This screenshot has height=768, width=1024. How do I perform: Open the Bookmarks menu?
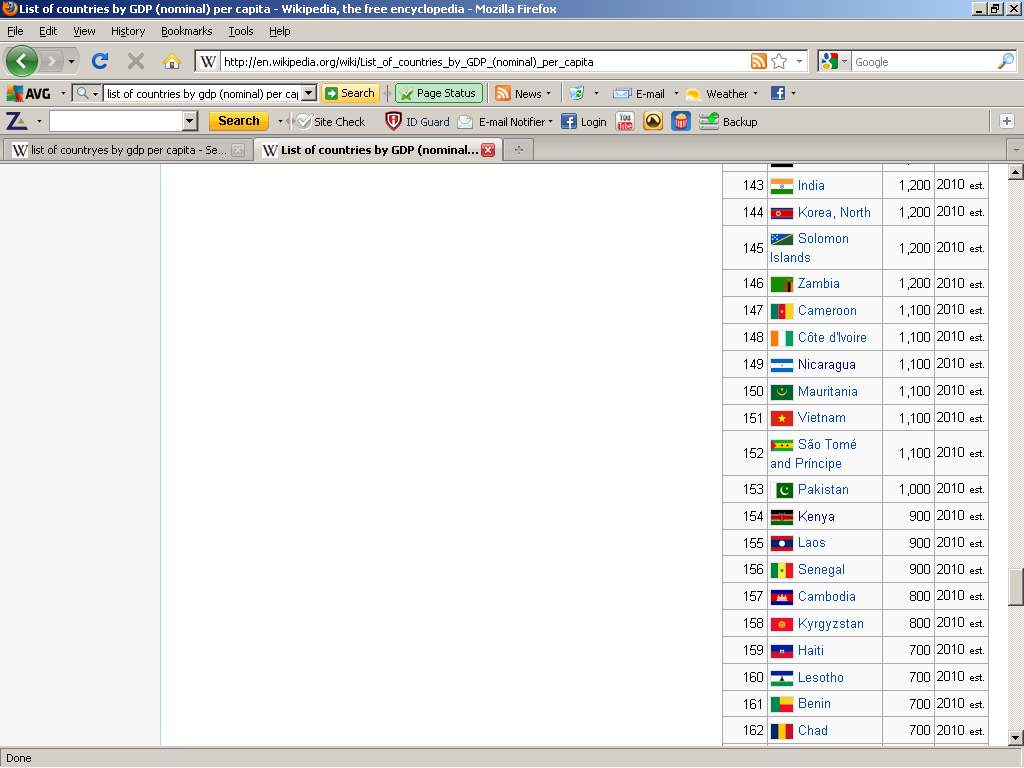click(186, 31)
